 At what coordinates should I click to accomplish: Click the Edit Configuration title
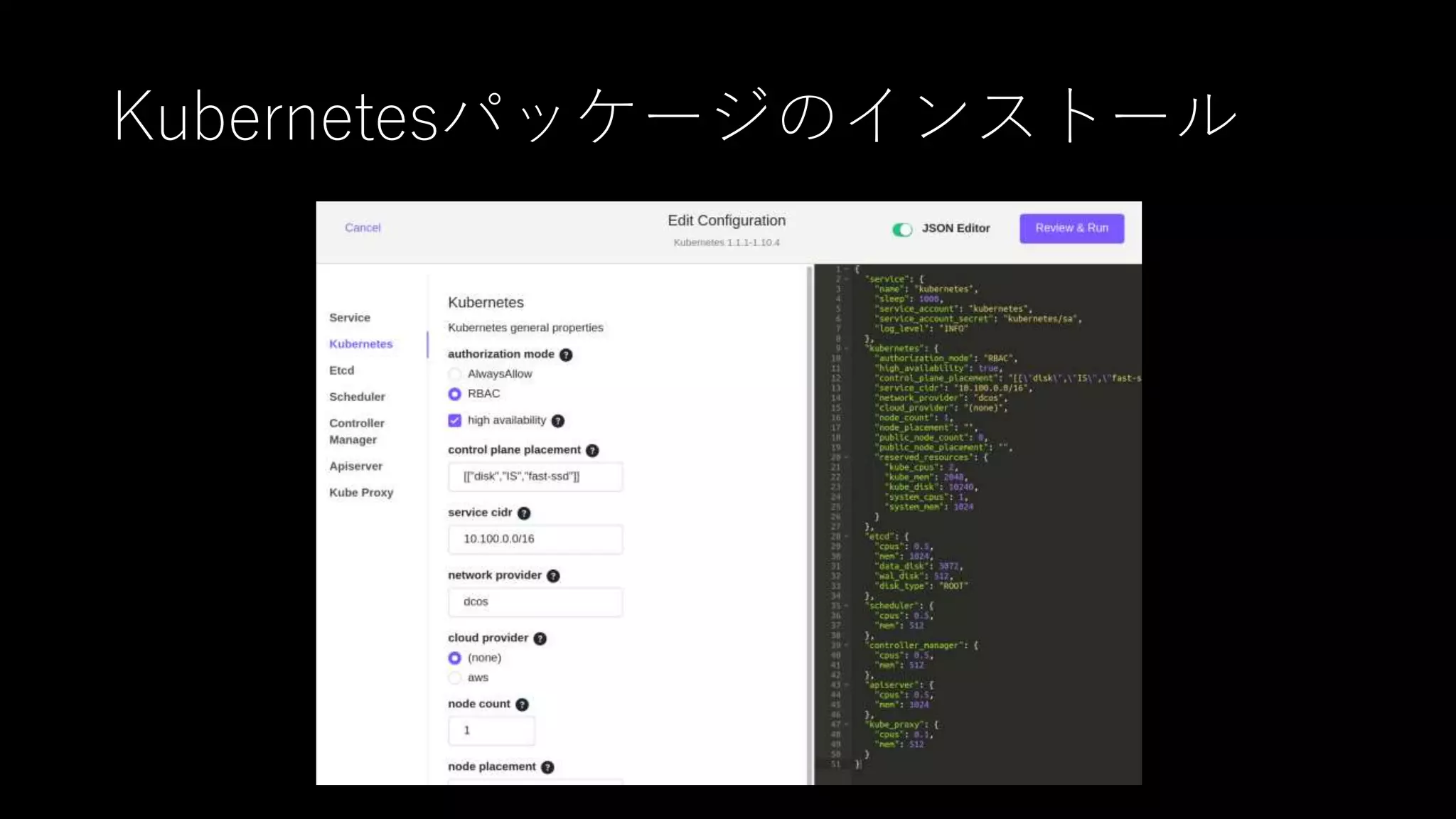[x=727, y=221]
